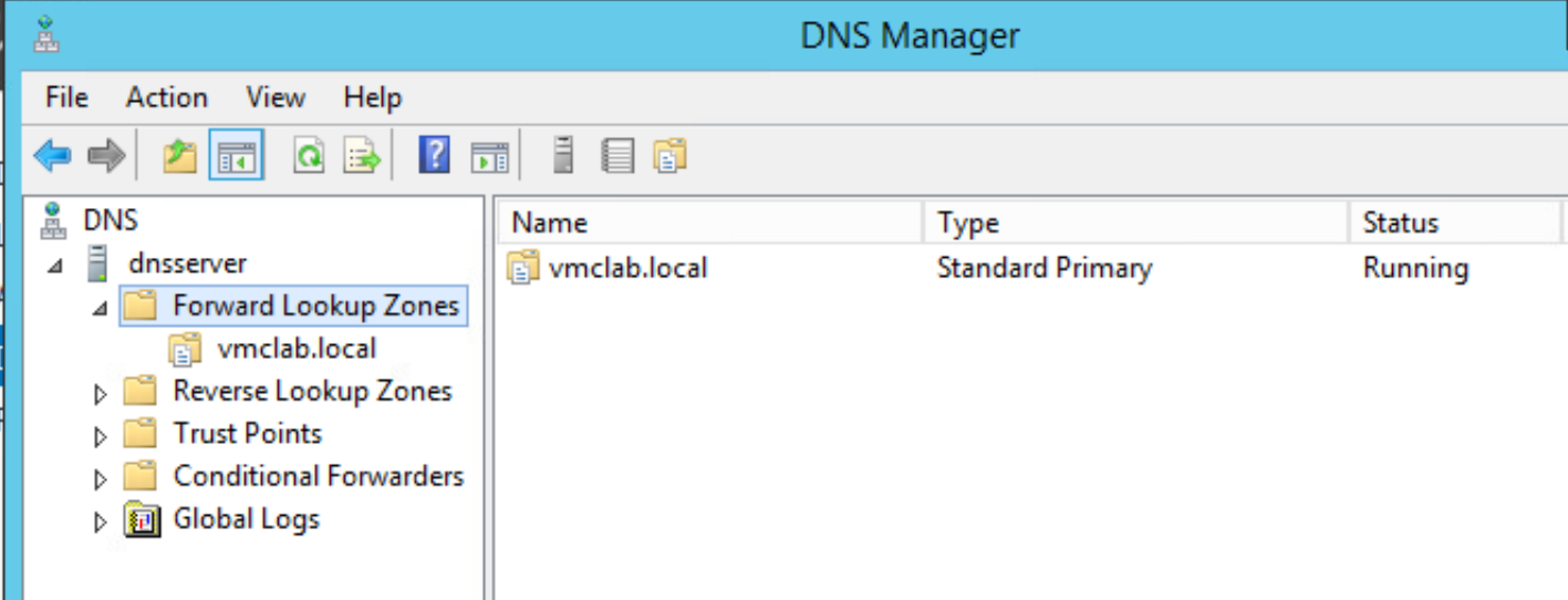Select vmclab.local under Forward Lookup Zones

297,349
